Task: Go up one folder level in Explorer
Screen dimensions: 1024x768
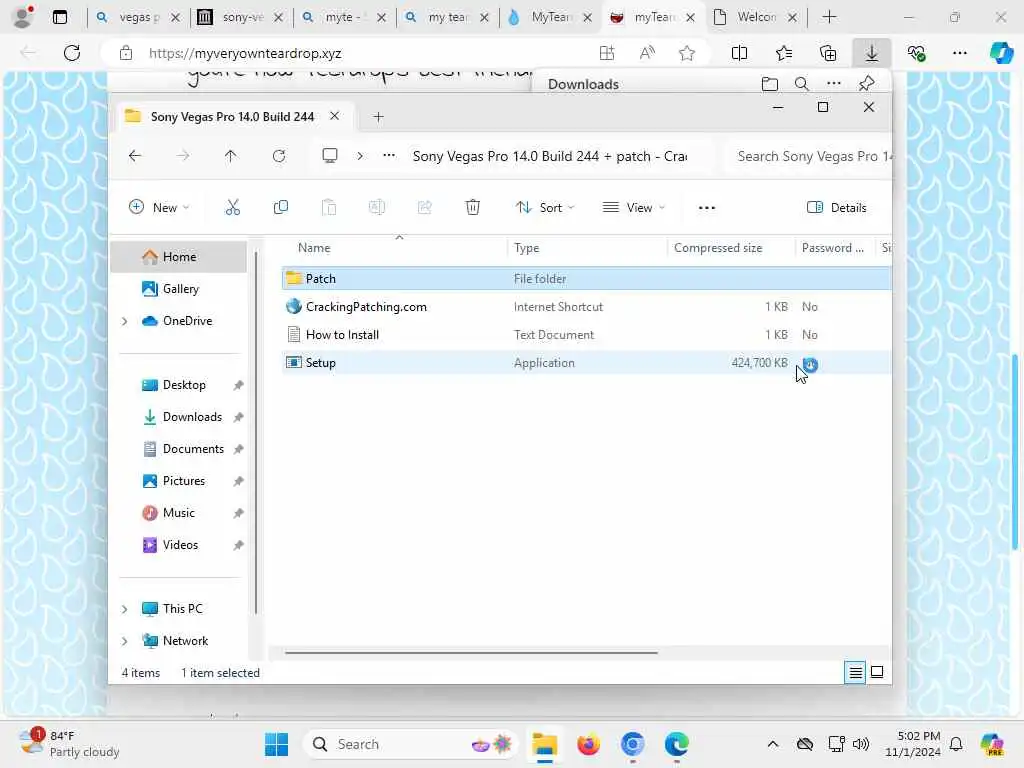Action: 231,156
